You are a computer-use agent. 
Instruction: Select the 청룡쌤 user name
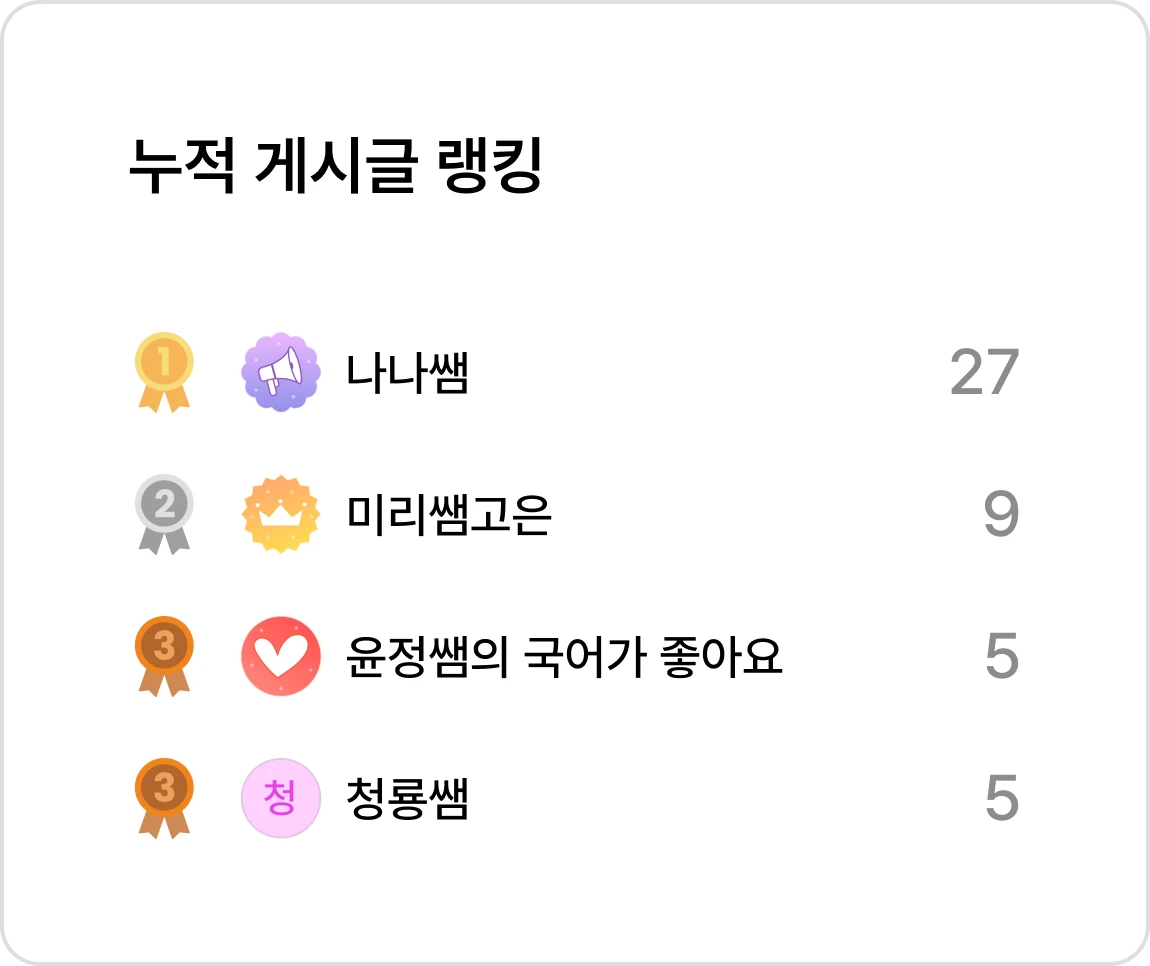(x=407, y=798)
